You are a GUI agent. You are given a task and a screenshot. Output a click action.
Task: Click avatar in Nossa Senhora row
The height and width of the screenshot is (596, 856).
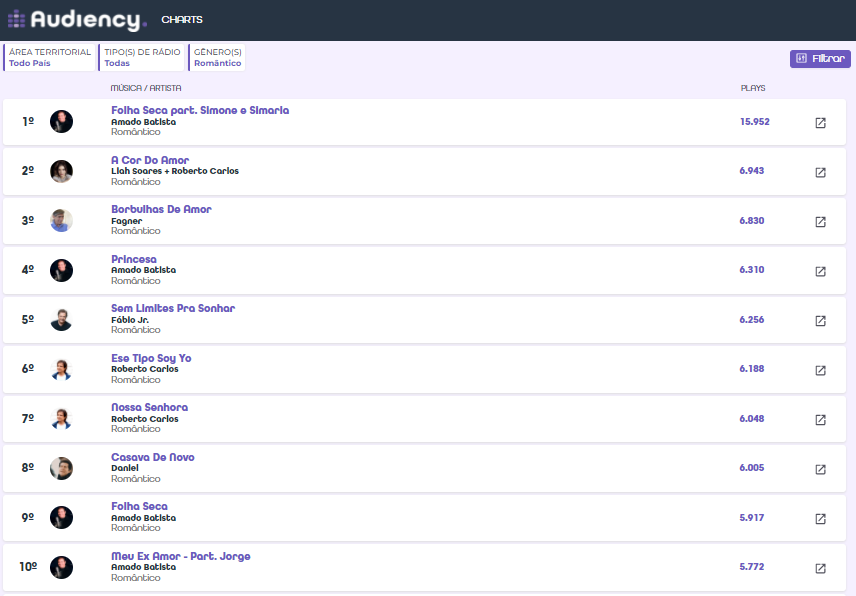point(61,419)
